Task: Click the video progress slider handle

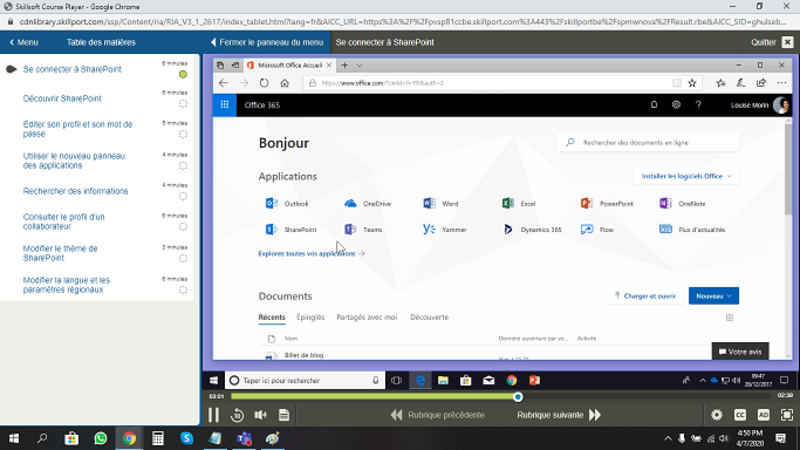Action: click(x=518, y=397)
